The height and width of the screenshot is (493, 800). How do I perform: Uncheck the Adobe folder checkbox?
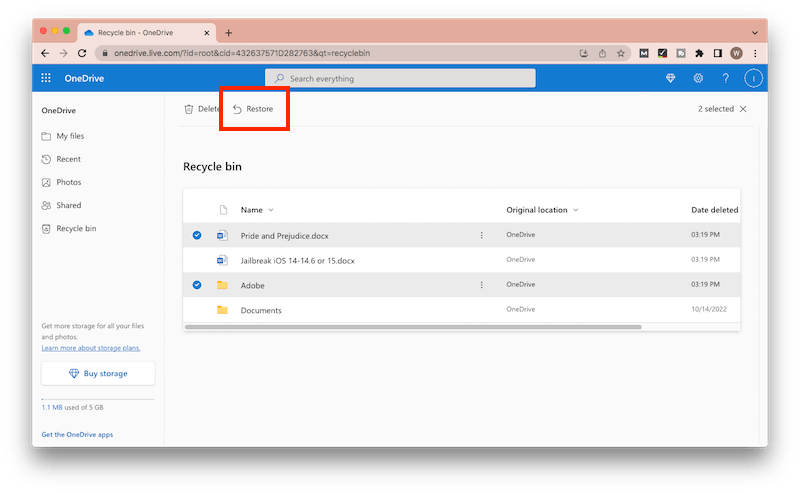(x=197, y=285)
